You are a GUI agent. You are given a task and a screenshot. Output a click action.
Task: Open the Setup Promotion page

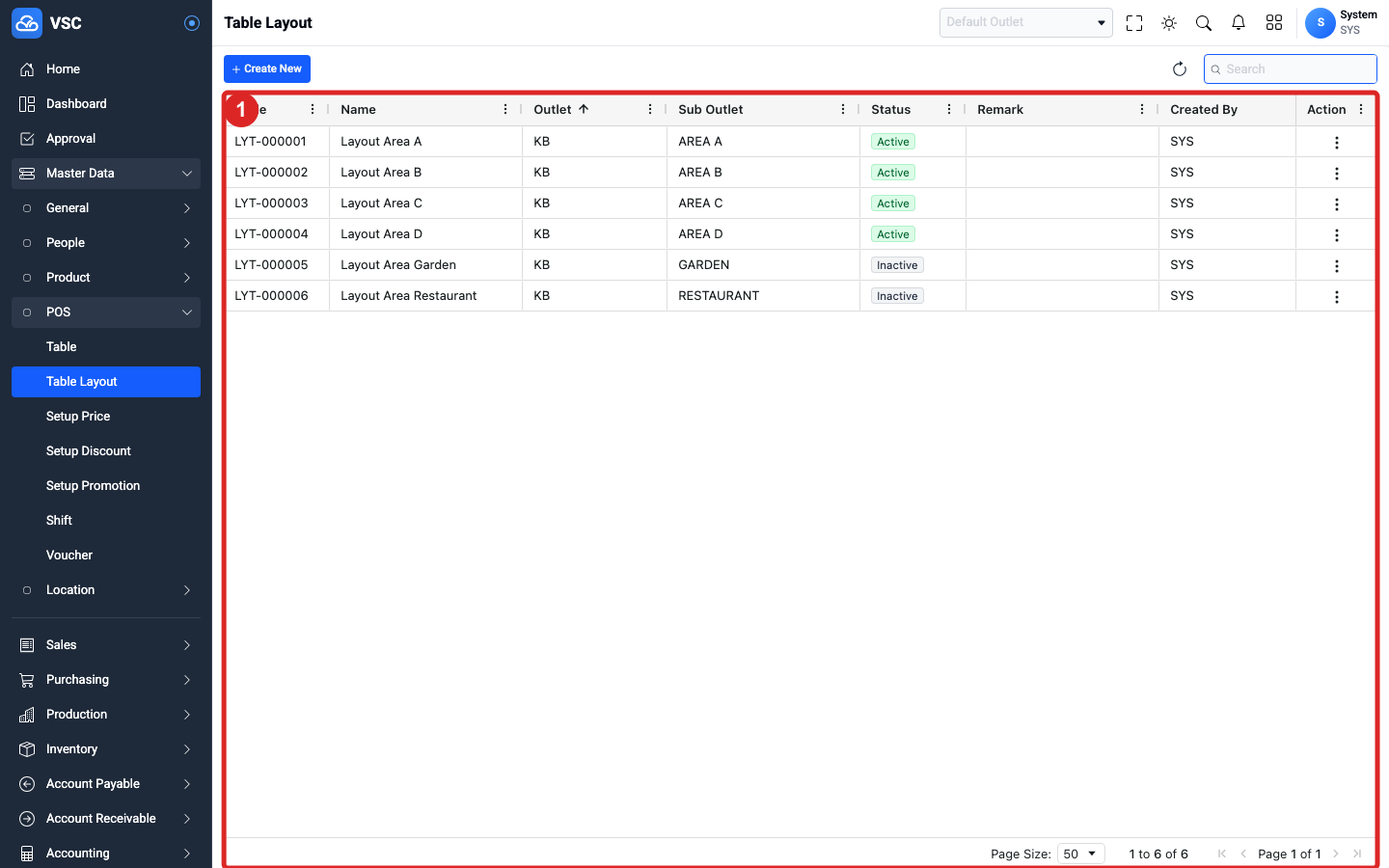click(x=106, y=486)
